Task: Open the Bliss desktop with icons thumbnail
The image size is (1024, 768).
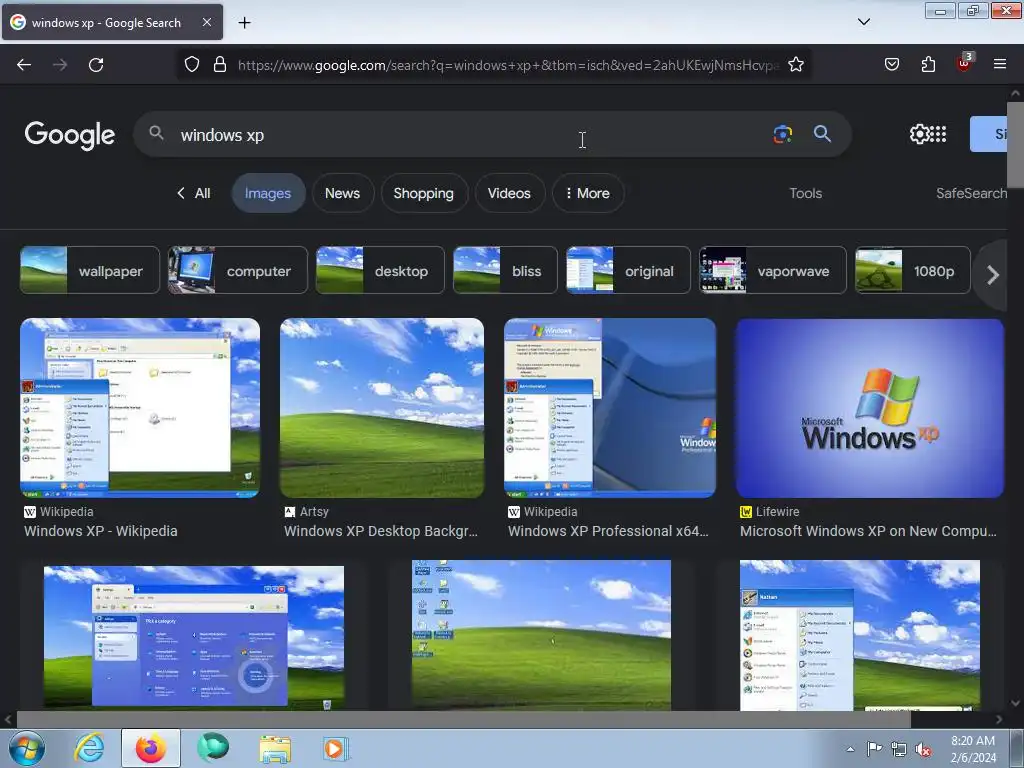Action: coord(541,635)
